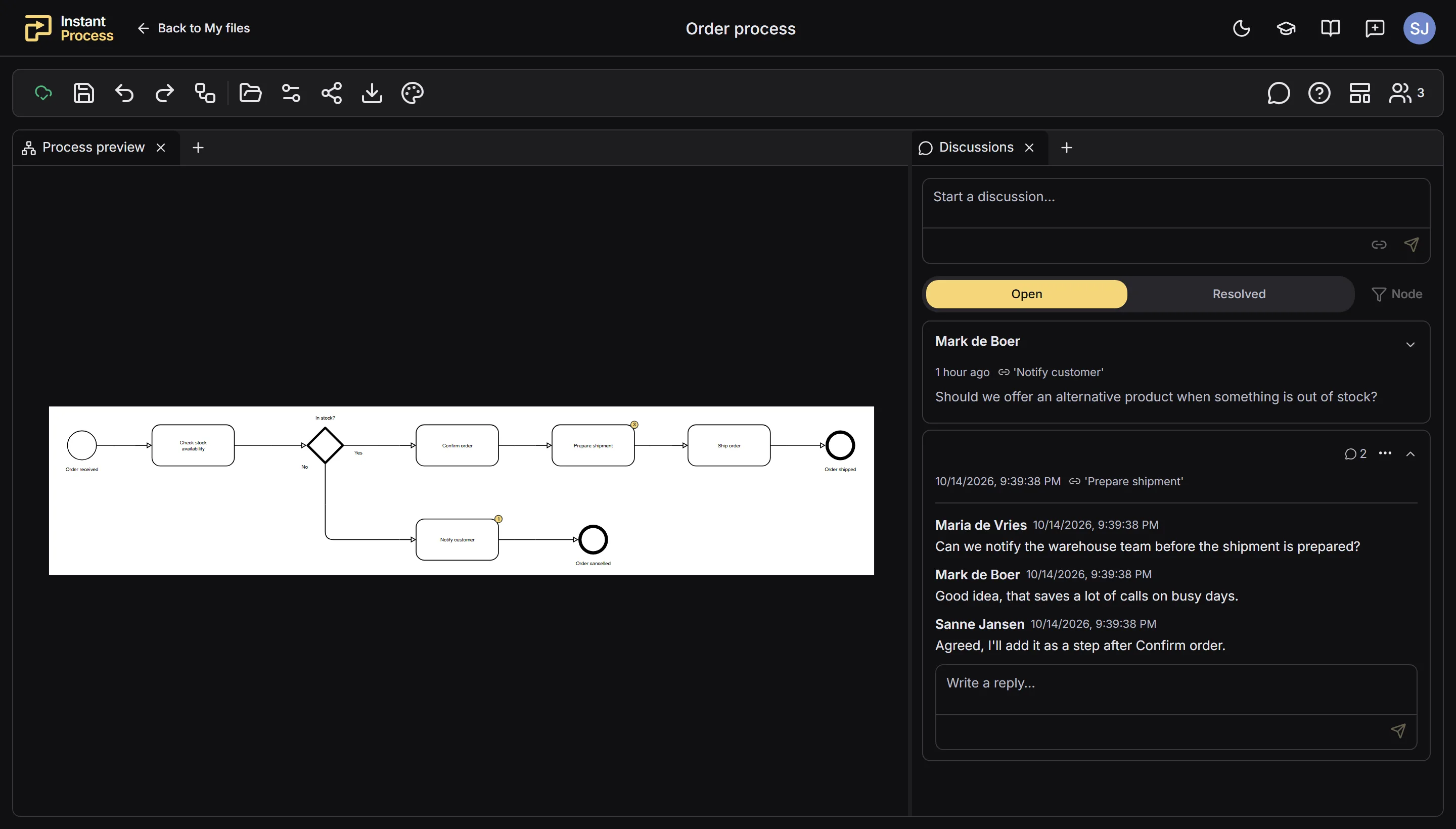The image size is (1456, 829).
Task: Open the three-dot menu of Prepare shipment discussion
Action: pos(1385,453)
